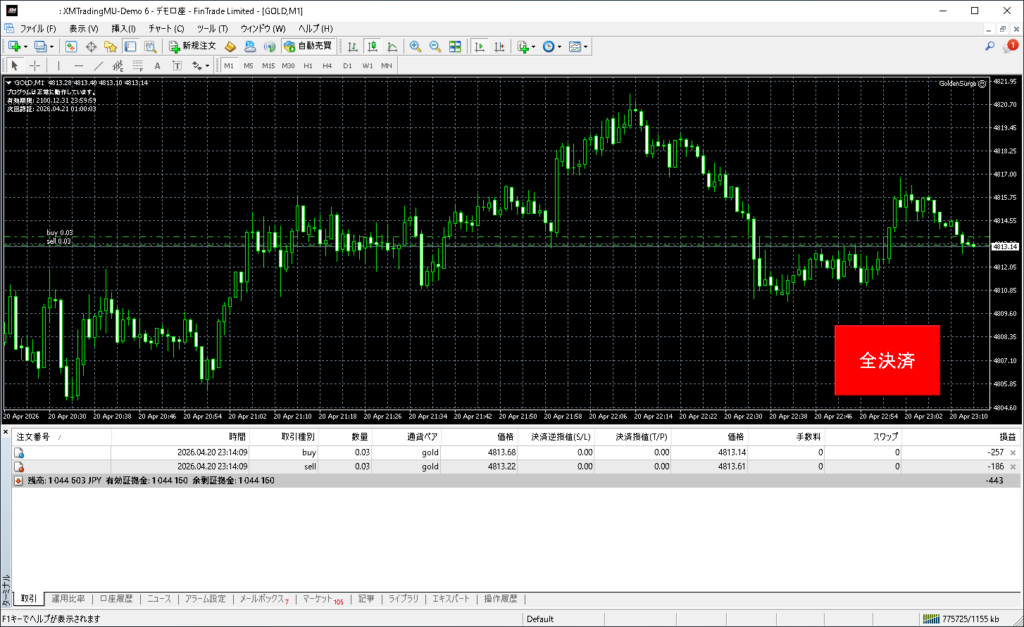
Task: Select the crosshair cursor tool
Action: click(35, 65)
